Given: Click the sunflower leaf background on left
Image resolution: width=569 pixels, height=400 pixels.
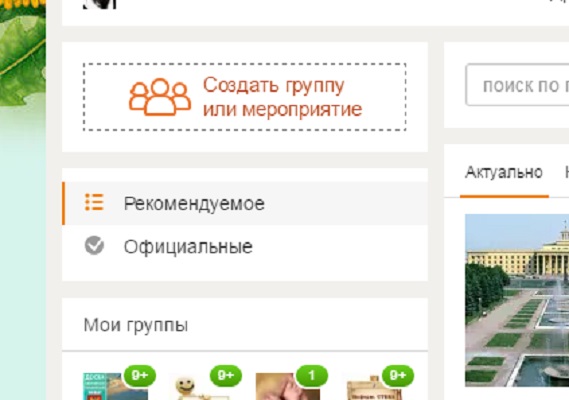Looking at the screenshot, I should 22,54.
